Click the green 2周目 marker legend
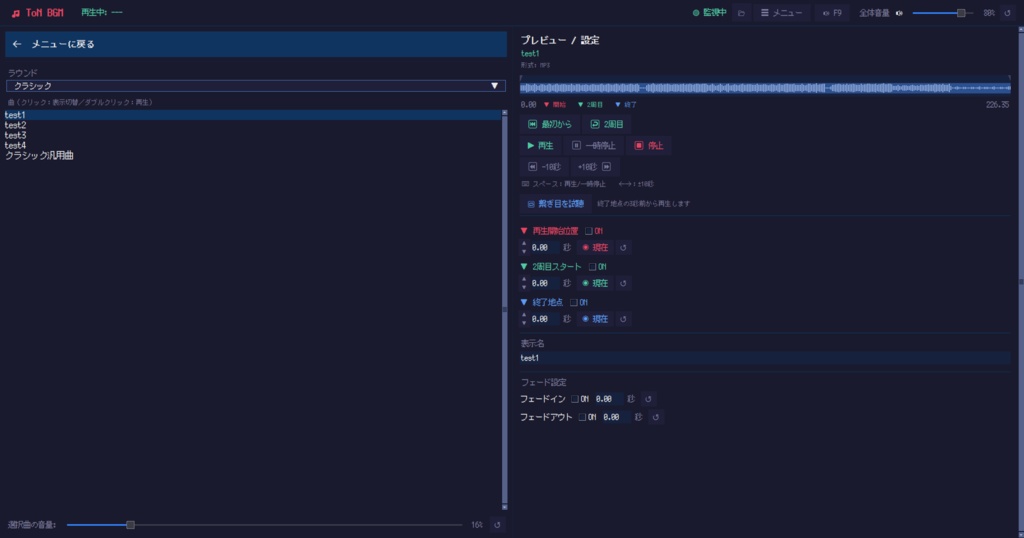Viewport: 1024px width, 538px height. (590, 104)
